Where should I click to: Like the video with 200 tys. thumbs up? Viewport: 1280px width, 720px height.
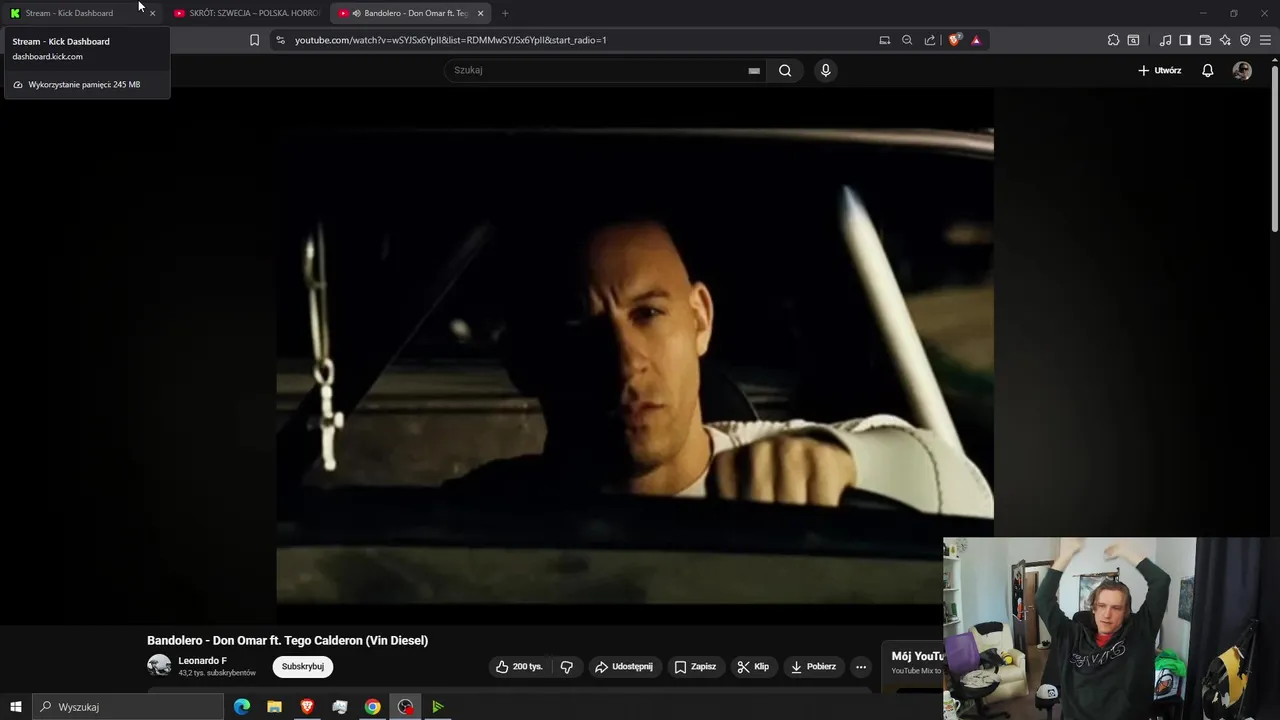[x=519, y=666]
